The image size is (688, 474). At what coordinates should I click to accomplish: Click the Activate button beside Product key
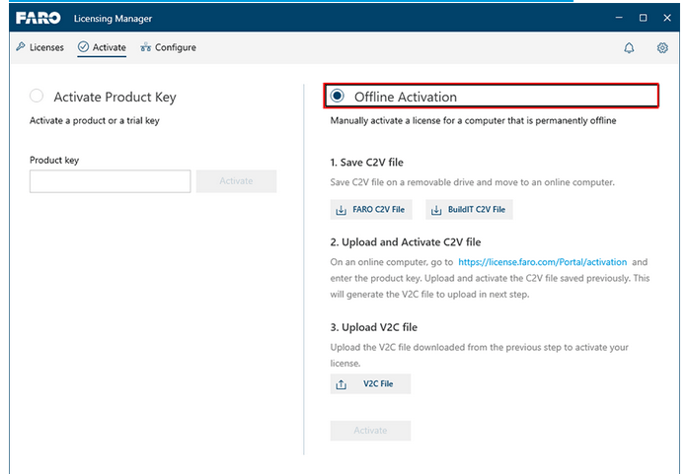click(x=236, y=181)
